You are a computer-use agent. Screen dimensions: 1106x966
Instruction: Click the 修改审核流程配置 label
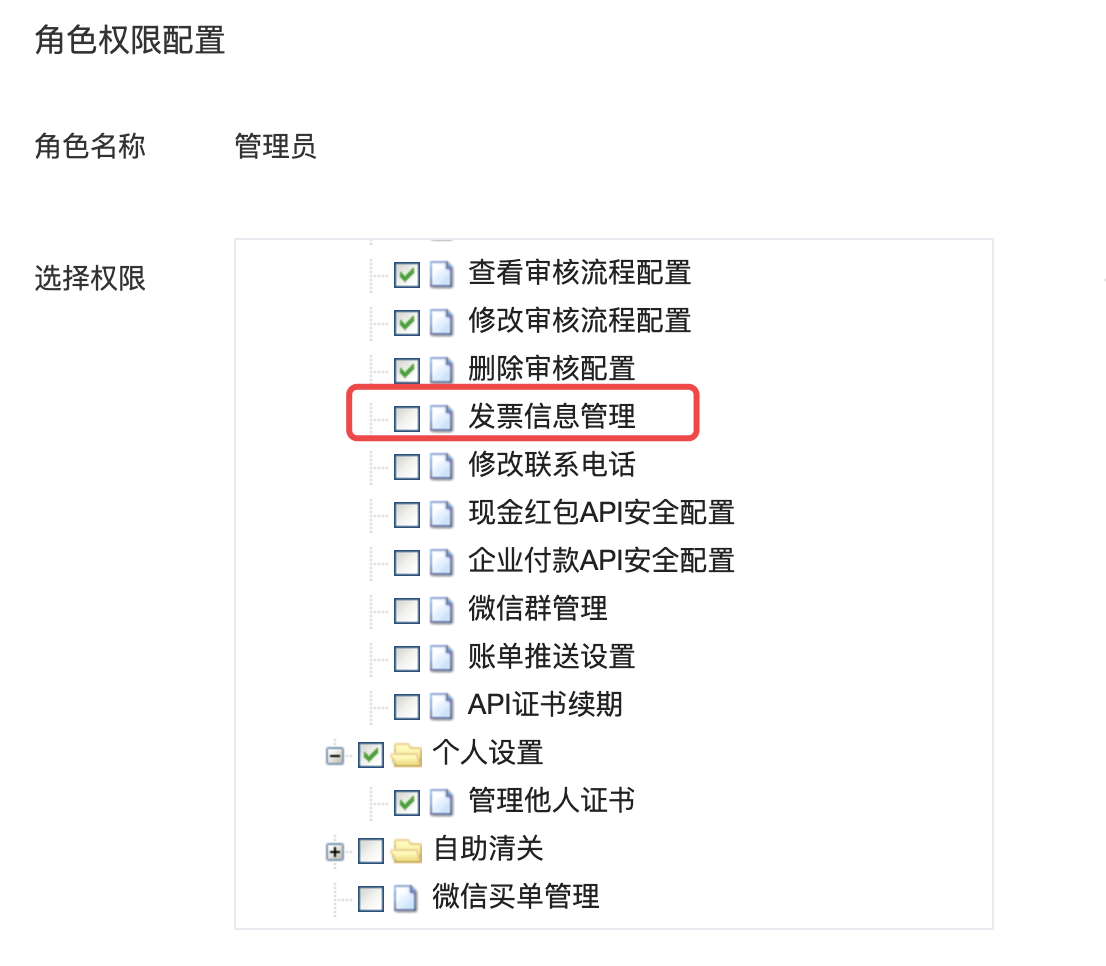point(580,321)
